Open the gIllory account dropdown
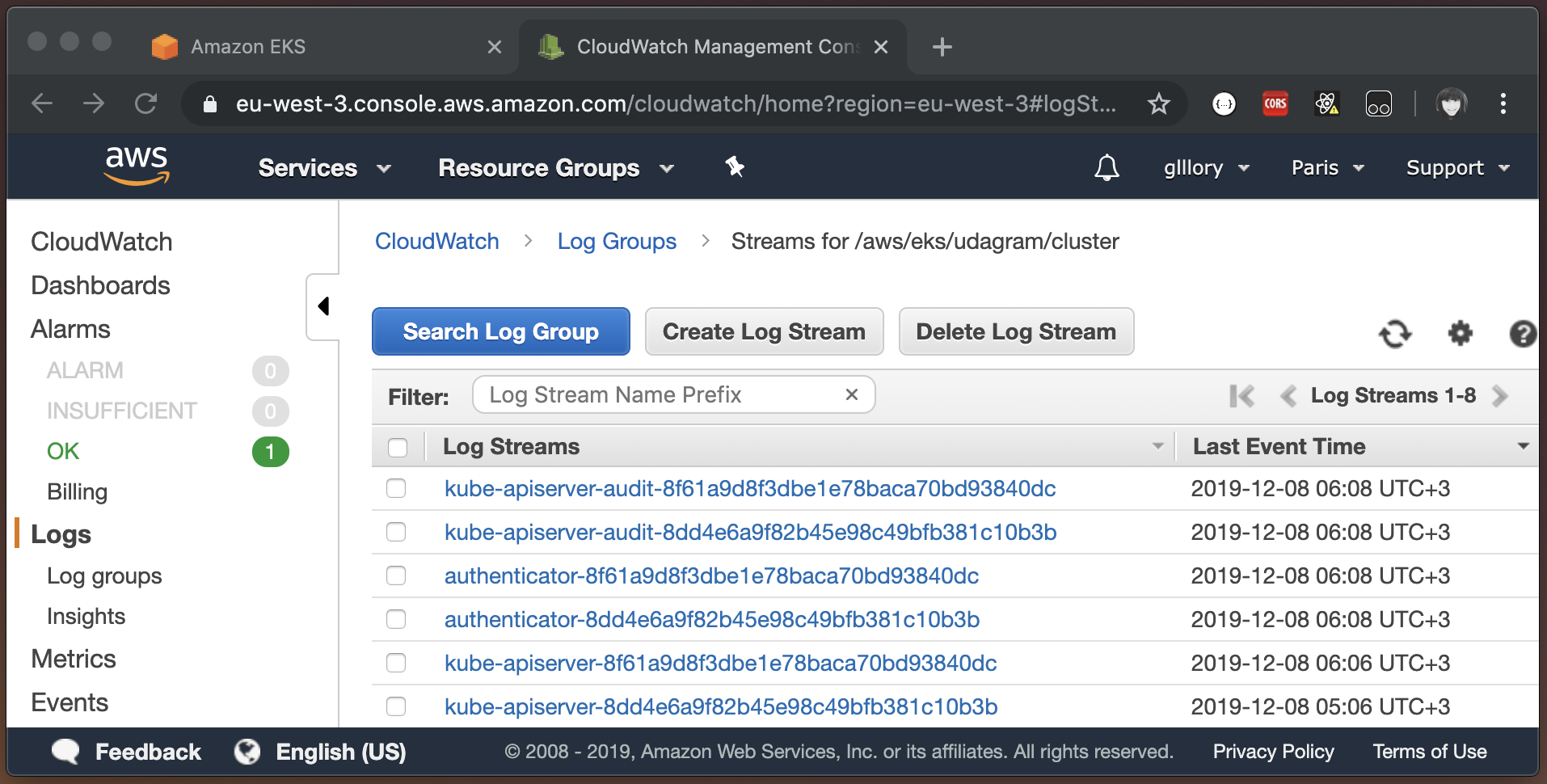Image resolution: width=1547 pixels, height=784 pixels. point(1207,168)
